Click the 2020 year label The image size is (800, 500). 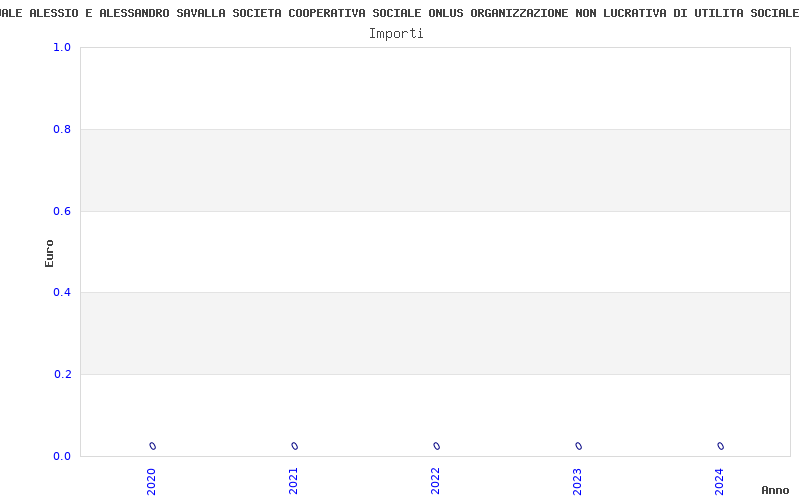click(x=152, y=482)
